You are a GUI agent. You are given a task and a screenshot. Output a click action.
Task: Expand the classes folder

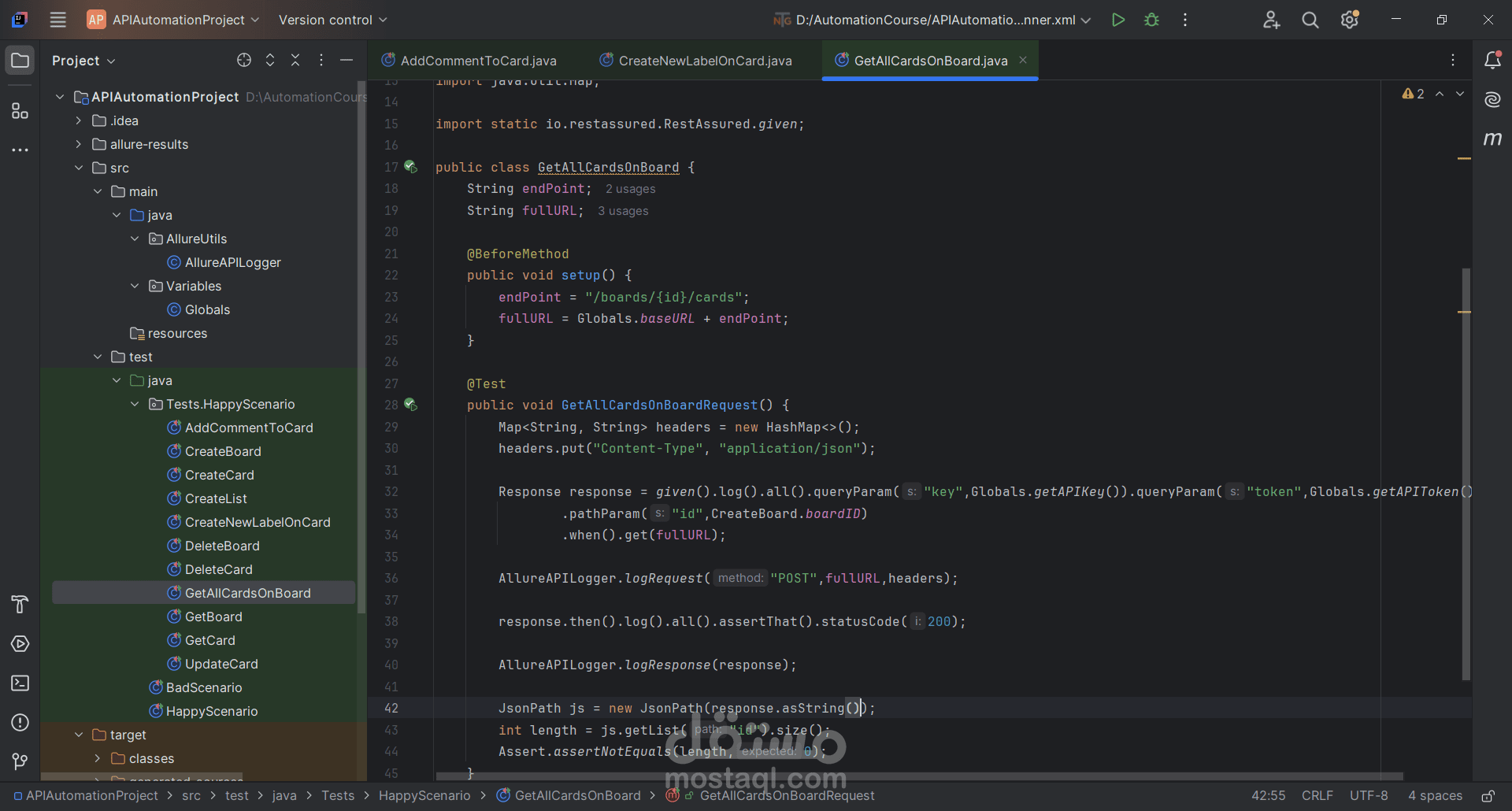click(98, 758)
